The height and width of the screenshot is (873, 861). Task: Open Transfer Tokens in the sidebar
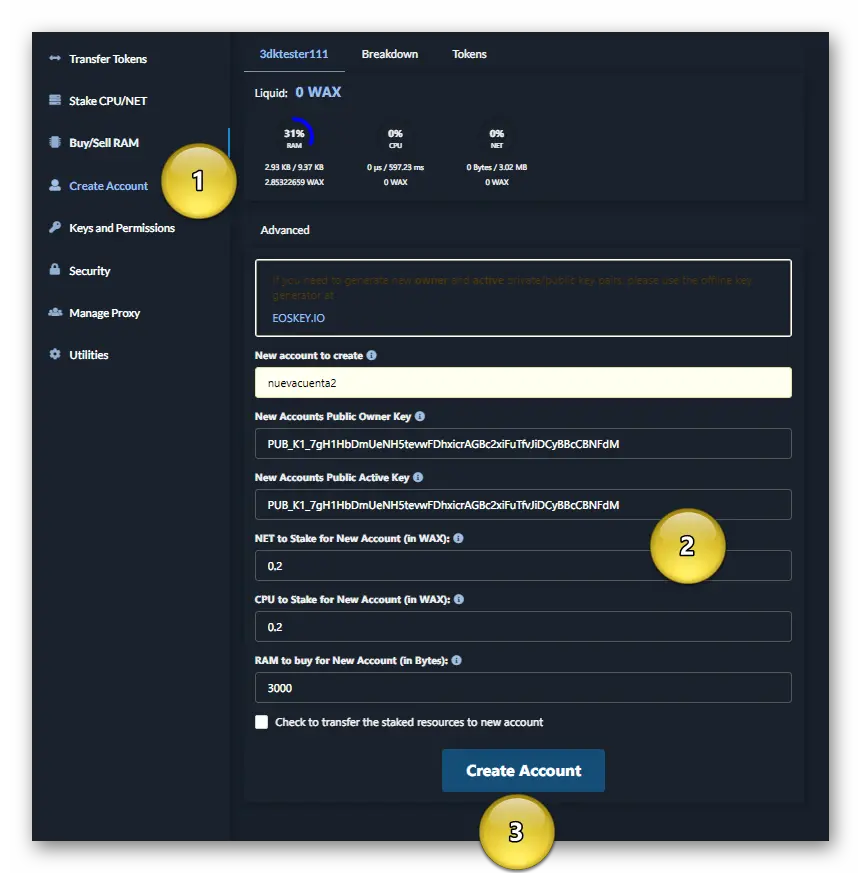coord(108,58)
